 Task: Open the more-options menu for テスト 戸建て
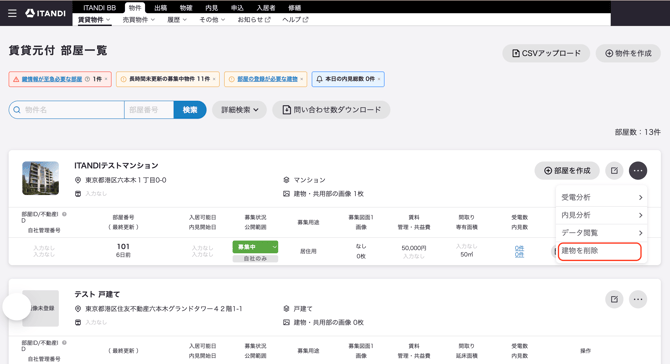pyautogui.click(x=638, y=299)
